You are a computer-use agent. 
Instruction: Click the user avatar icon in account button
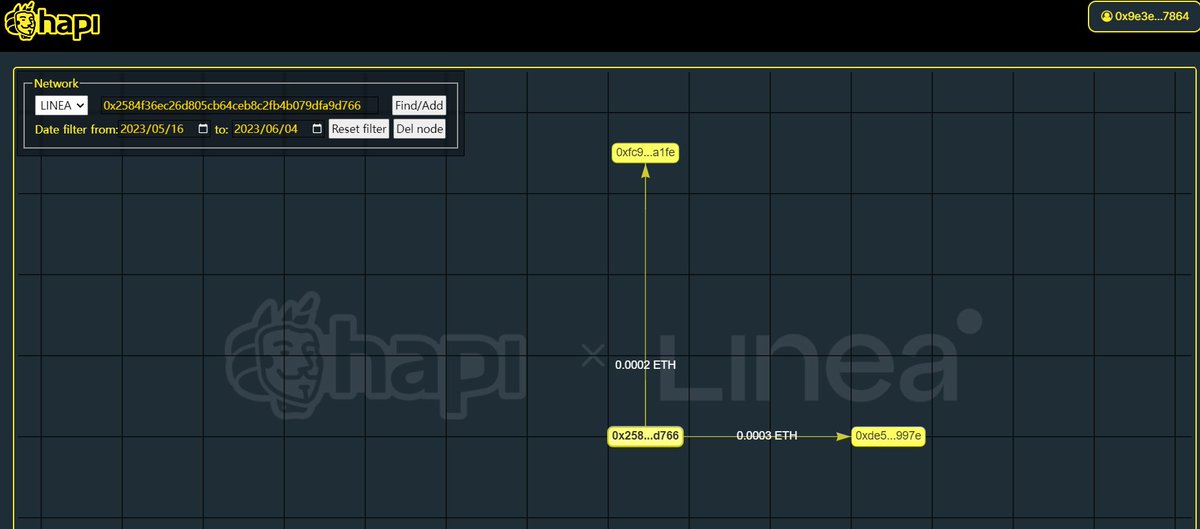point(1106,16)
